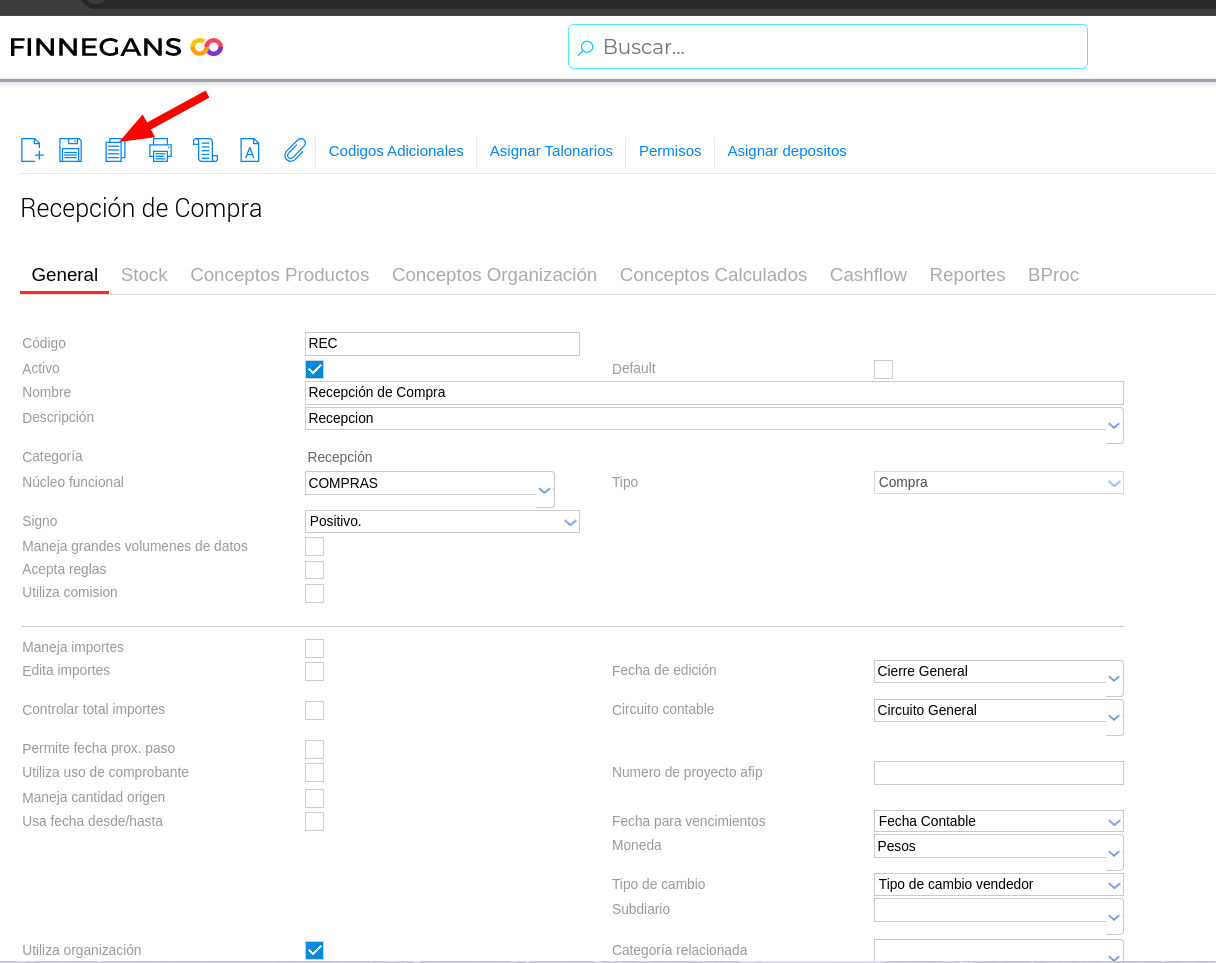Click the paperclip attachment icon
Viewport: 1216px width, 963px height.
click(x=294, y=151)
